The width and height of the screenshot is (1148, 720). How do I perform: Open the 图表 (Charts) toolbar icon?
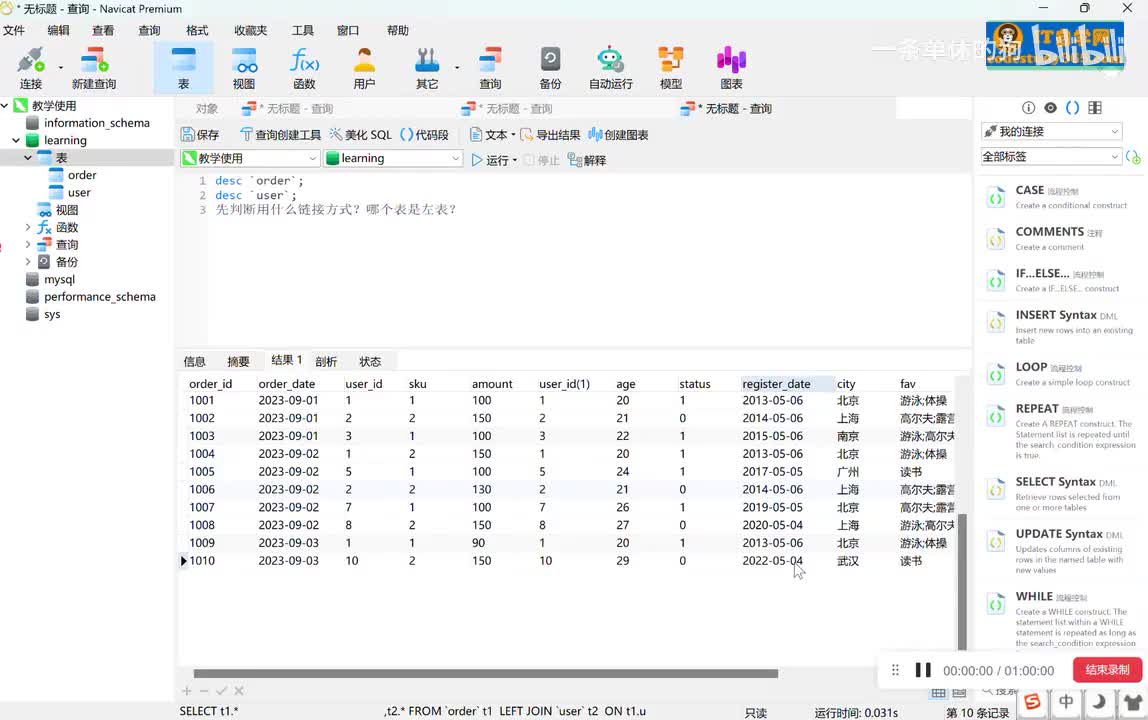coord(731,68)
